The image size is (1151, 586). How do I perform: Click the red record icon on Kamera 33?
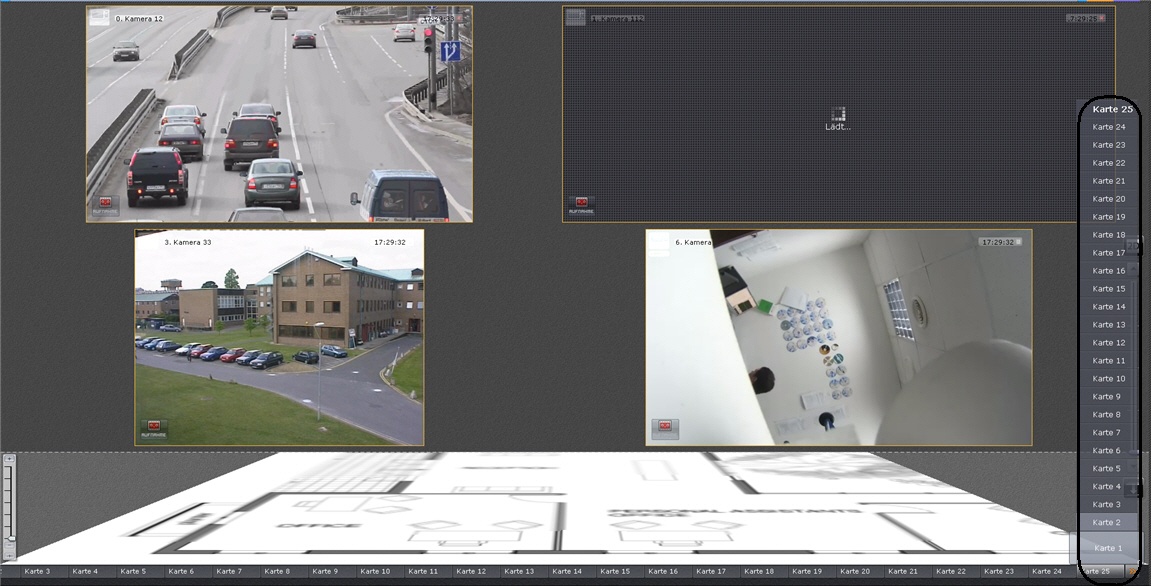pos(153,427)
